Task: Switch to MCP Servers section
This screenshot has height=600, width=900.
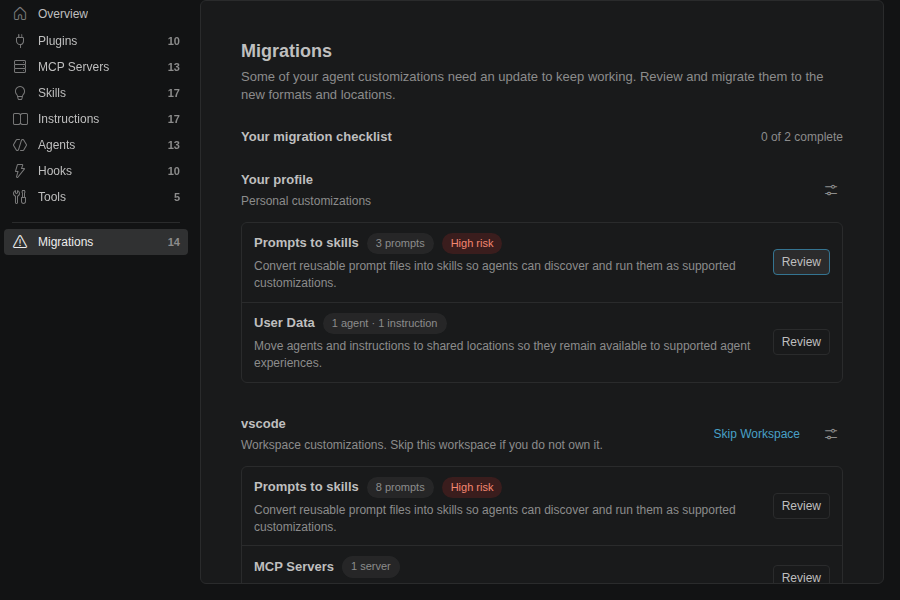Action: (96, 67)
